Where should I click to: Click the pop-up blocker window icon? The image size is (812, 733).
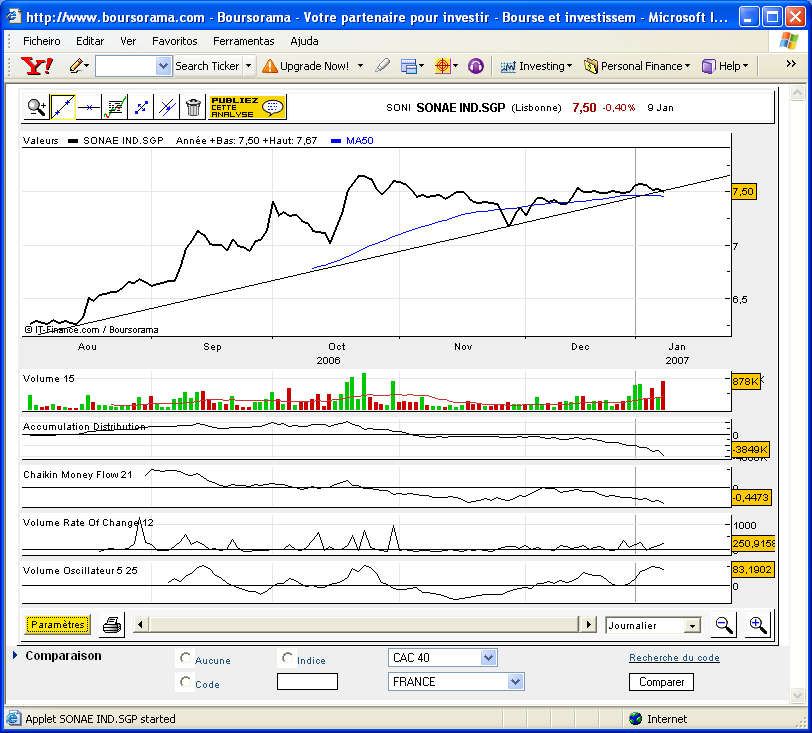point(409,66)
